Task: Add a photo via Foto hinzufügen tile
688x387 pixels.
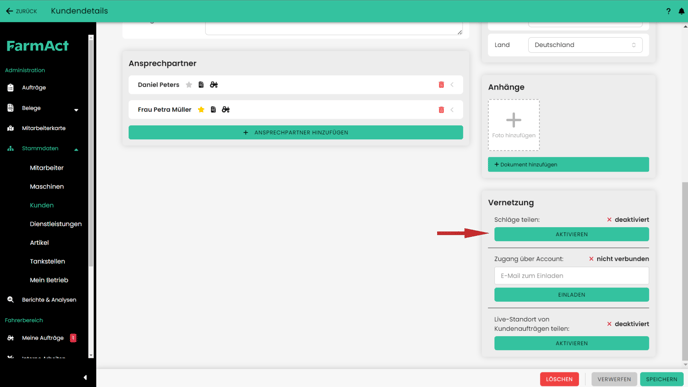Action: 514,125
